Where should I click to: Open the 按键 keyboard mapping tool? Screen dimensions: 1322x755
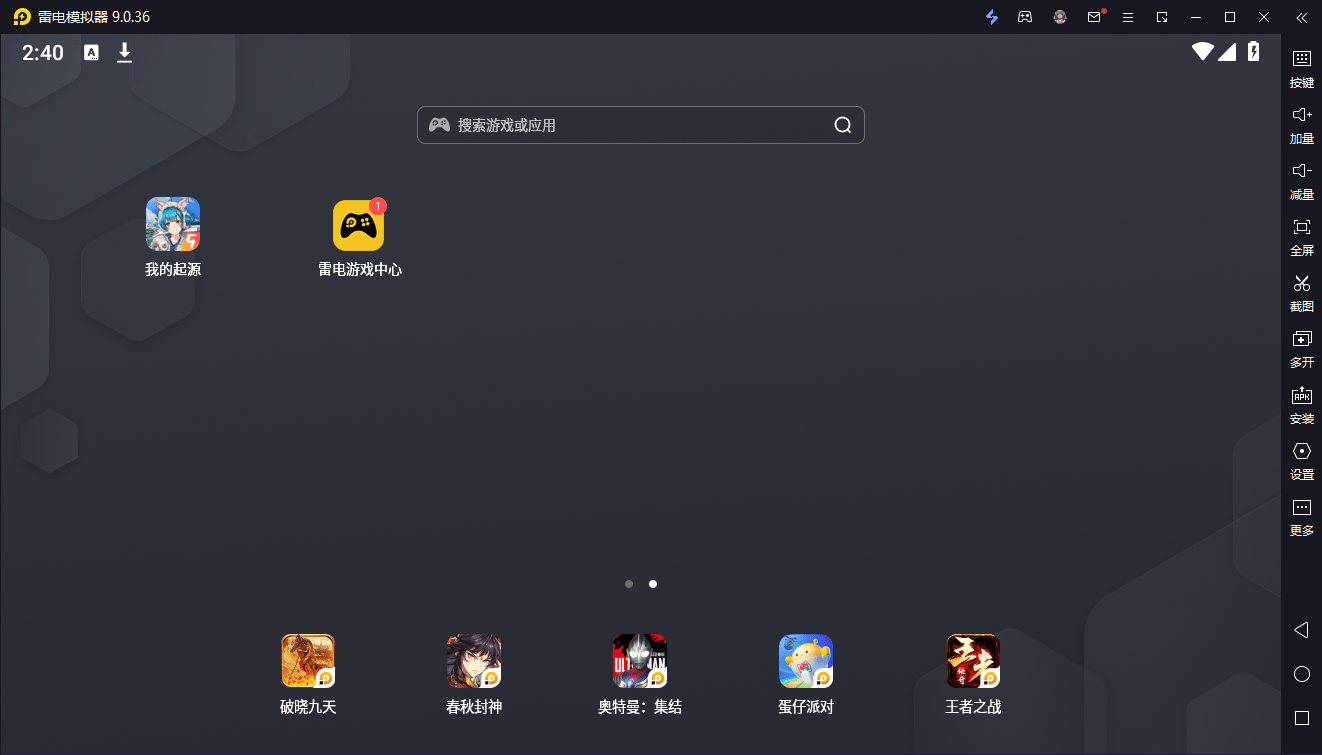pyautogui.click(x=1302, y=69)
